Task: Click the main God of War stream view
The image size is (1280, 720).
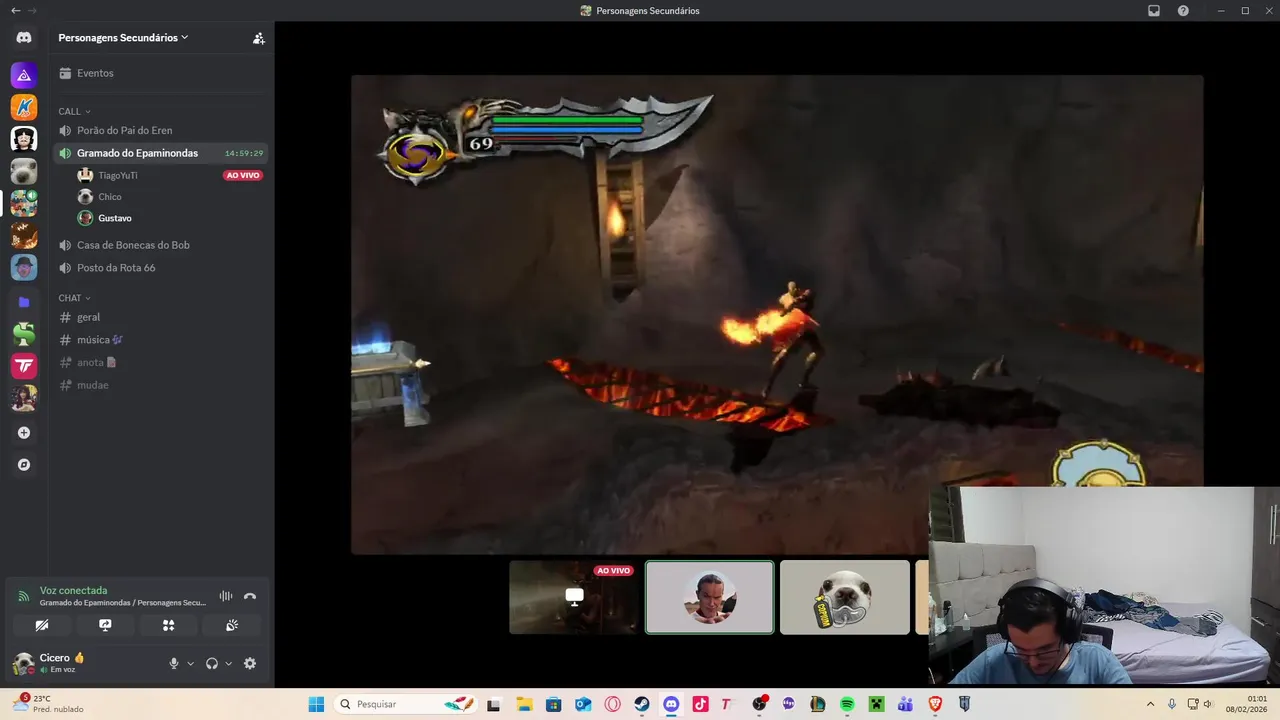Action: [777, 314]
